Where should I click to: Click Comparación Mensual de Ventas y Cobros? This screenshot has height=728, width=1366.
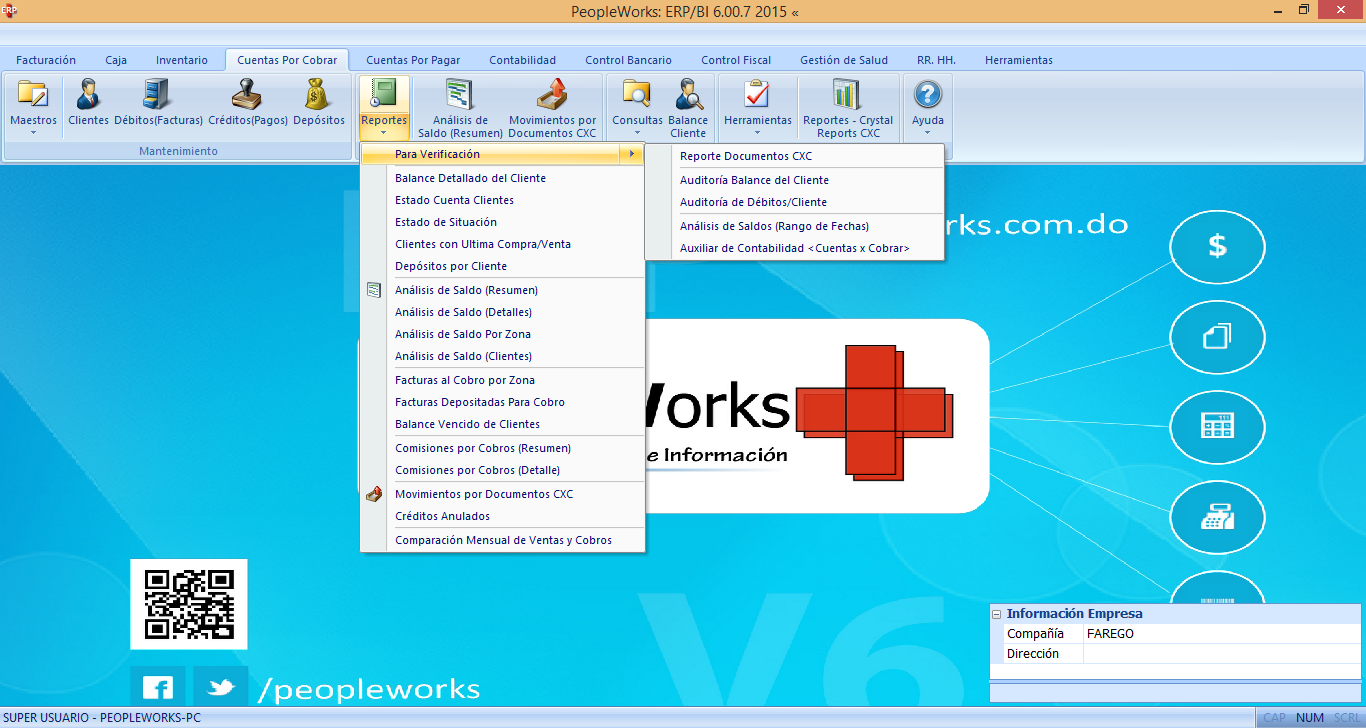point(503,540)
